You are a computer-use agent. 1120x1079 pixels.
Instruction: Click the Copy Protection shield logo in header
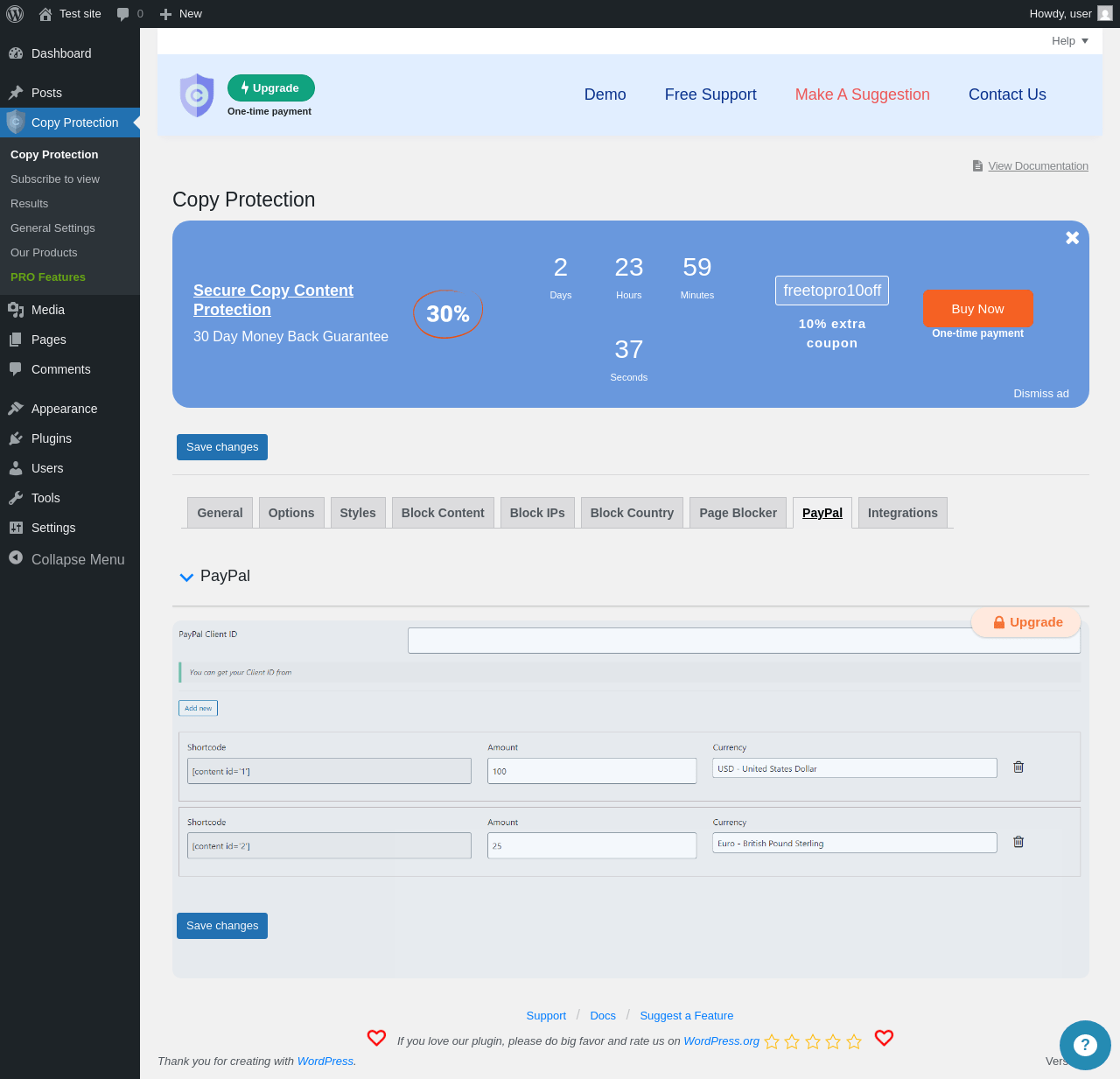point(197,95)
